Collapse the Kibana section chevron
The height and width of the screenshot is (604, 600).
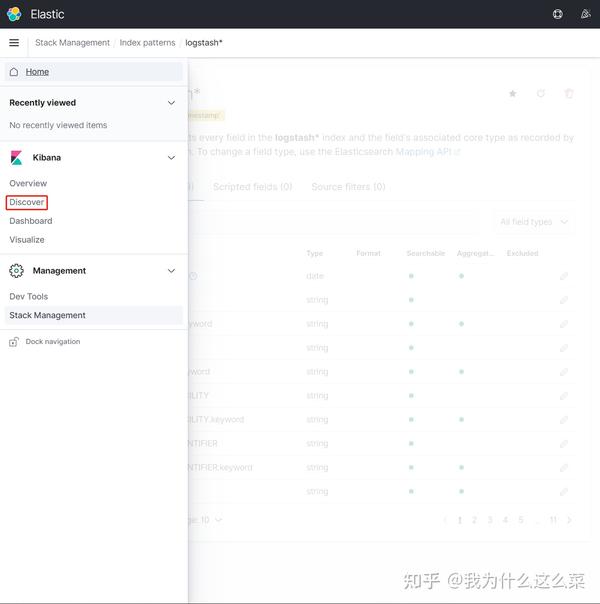(x=171, y=158)
